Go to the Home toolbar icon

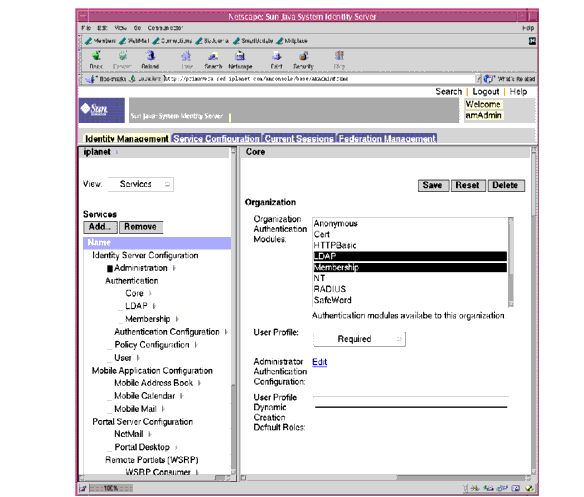pyautogui.click(x=186, y=56)
